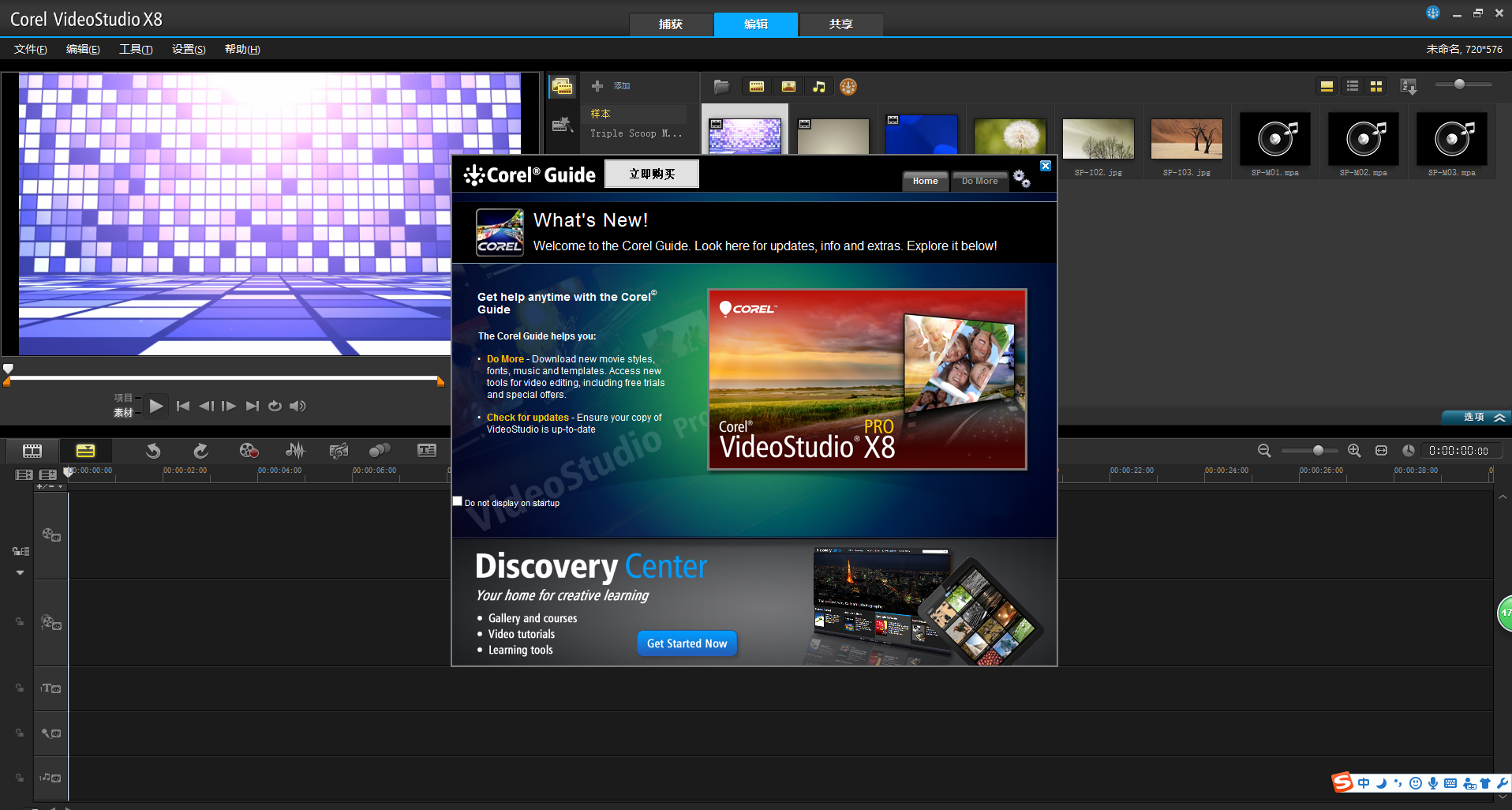This screenshot has width=1512, height=810.
Task: Zoom out the timeline
Action: (x=1264, y=451)
